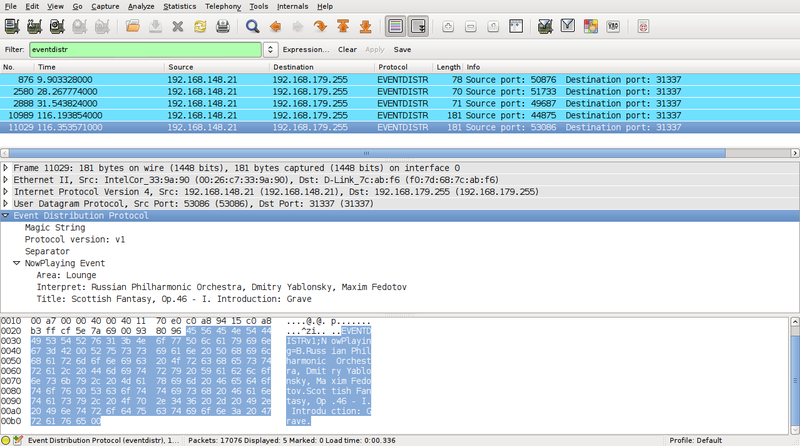This screenshot has width=800, height=446.
Task: Open the Statistics menu
Action: pyautogui.click(x=179, y=6)
